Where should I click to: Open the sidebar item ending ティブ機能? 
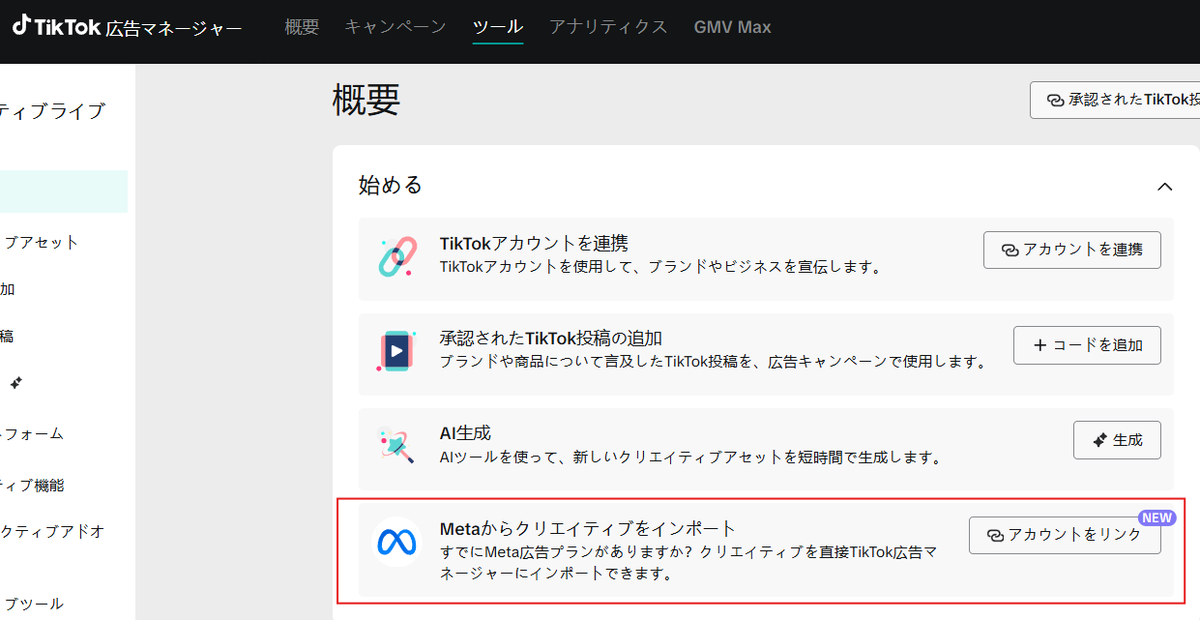pyautogui.click(x=32, y=486)
